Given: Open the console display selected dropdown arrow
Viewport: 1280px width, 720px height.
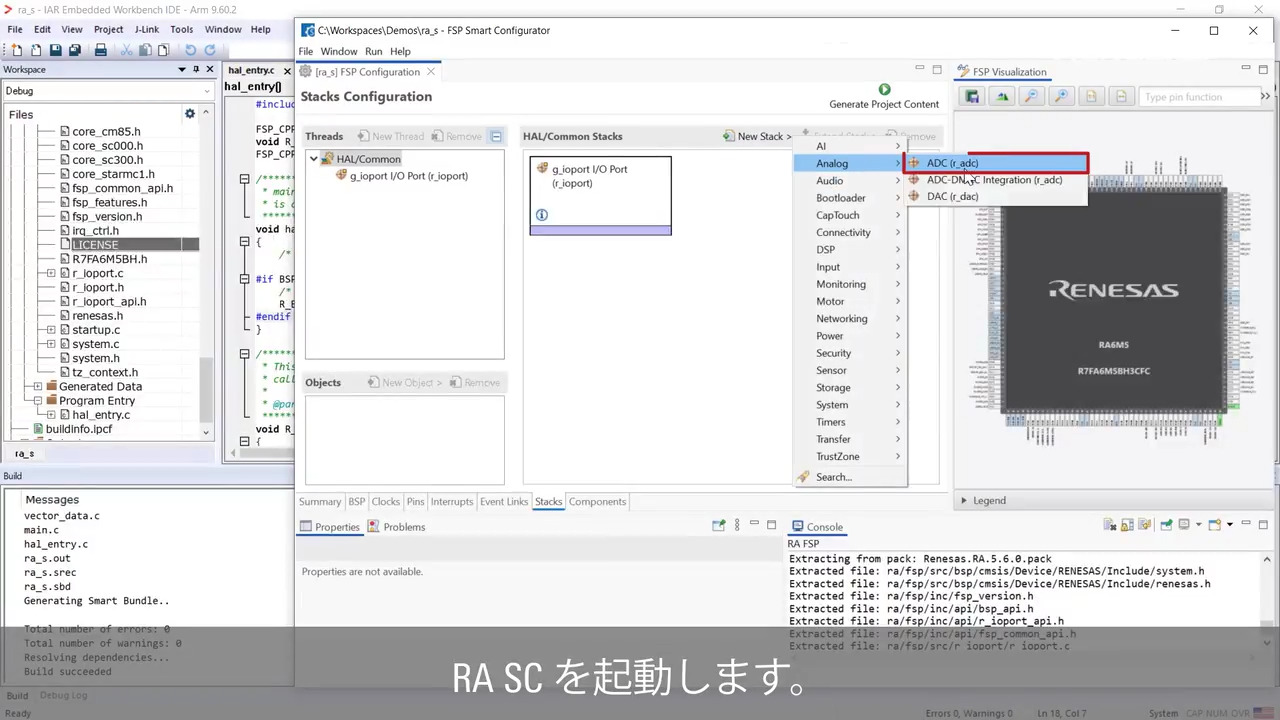Looking at the screenshot, I should 1198,525.
